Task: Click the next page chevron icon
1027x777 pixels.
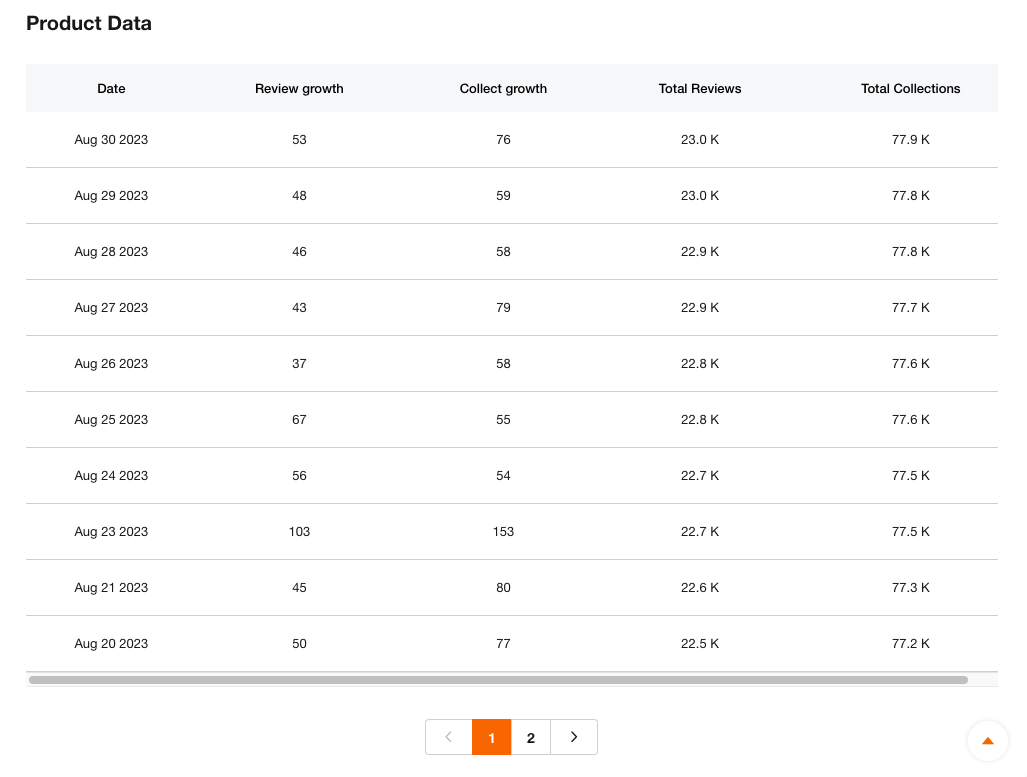Action: [x=573, y=737]
